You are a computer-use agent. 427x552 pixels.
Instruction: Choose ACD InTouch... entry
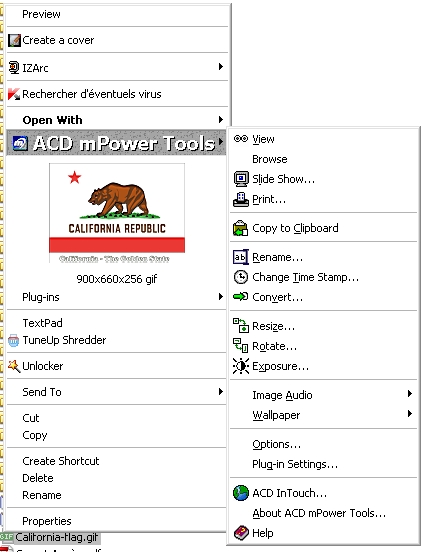[x=323, y=493]
